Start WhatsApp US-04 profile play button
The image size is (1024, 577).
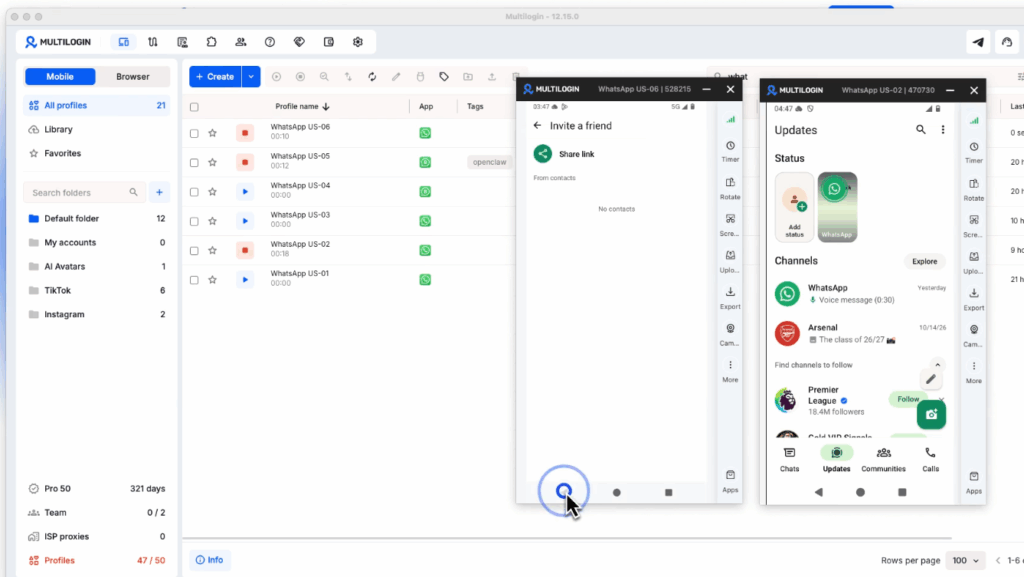pos(245,192)
